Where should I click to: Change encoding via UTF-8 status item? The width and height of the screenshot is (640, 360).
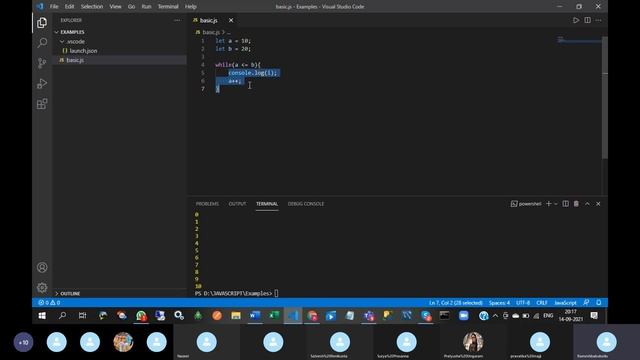523,302
